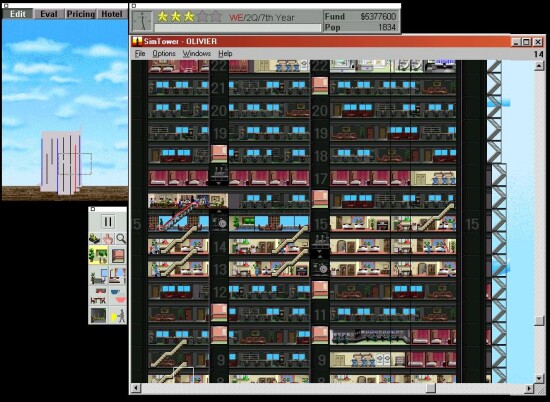This screenshot has height=402, width=550.
Task: Open the Hotel tab in map window
Action: tap(112, 14)
